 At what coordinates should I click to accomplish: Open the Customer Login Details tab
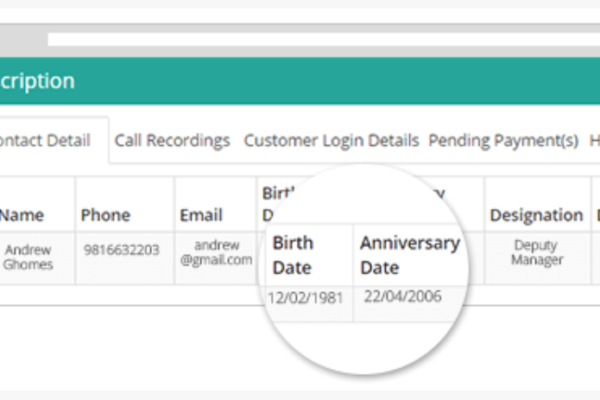331,140
